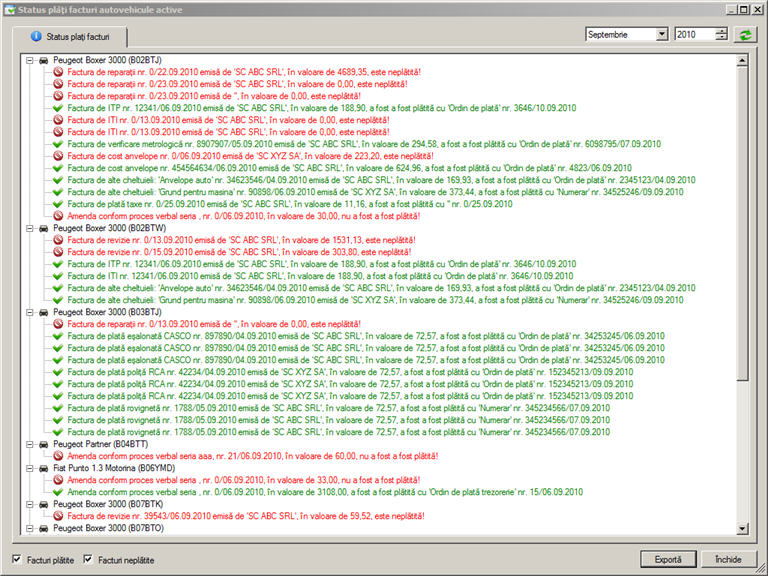This screenshot has width=768, height=576.
Task: Click the Exportă button
Action: click(x=668, y=559)
